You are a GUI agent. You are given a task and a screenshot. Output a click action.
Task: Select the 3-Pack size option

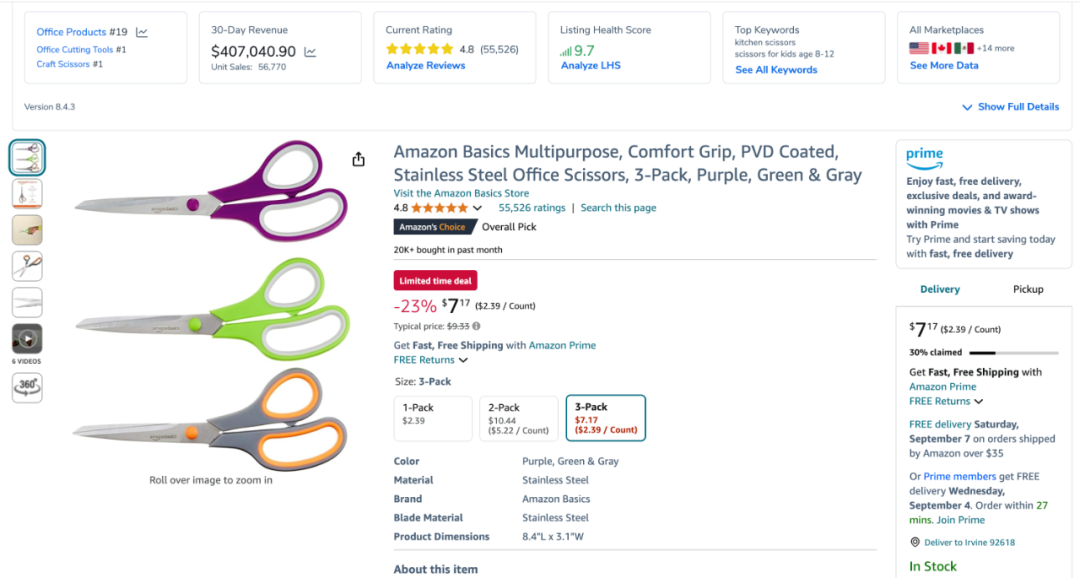605,418
